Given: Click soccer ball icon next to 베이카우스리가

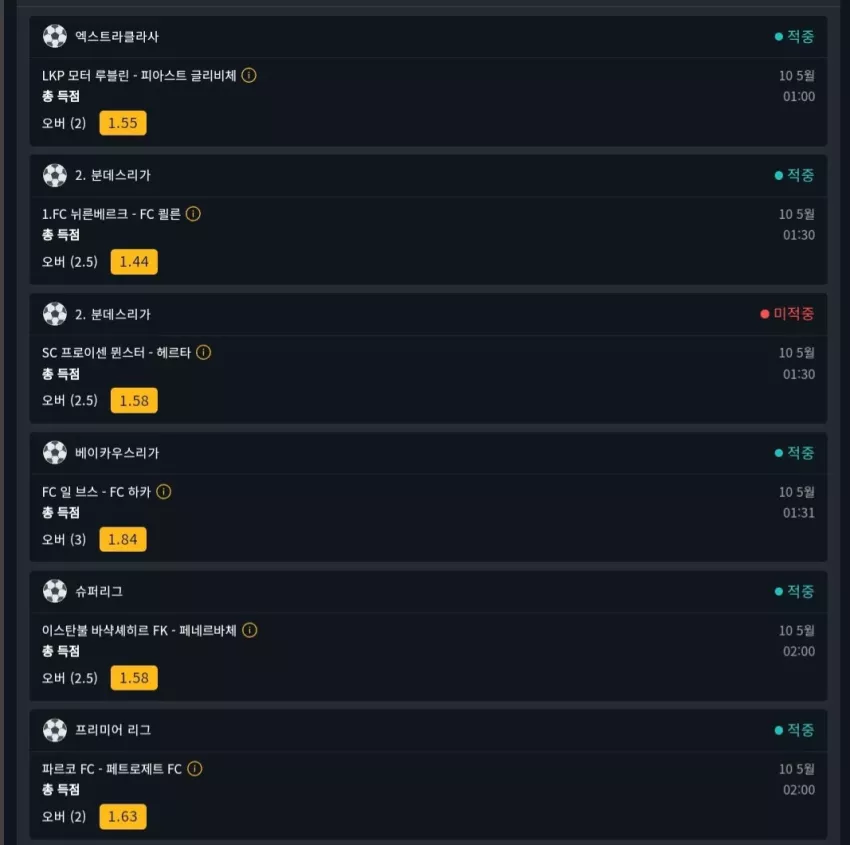Looking at the screenshot, I should 55,453.
